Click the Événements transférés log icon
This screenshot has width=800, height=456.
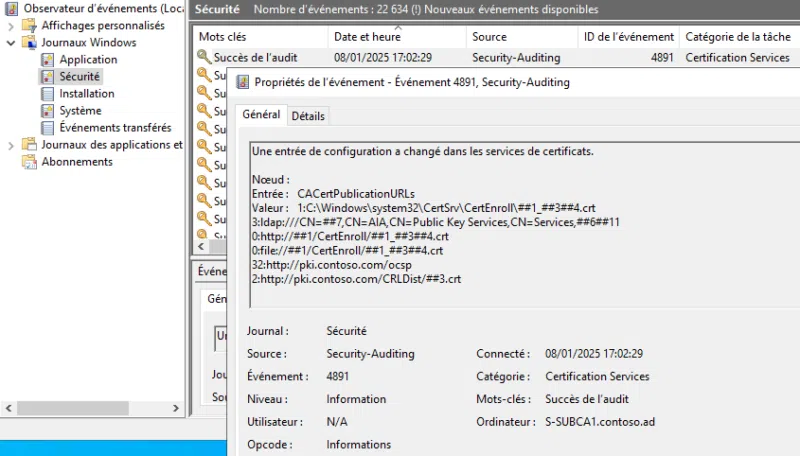pyautogui.click(x=47, y=128)
